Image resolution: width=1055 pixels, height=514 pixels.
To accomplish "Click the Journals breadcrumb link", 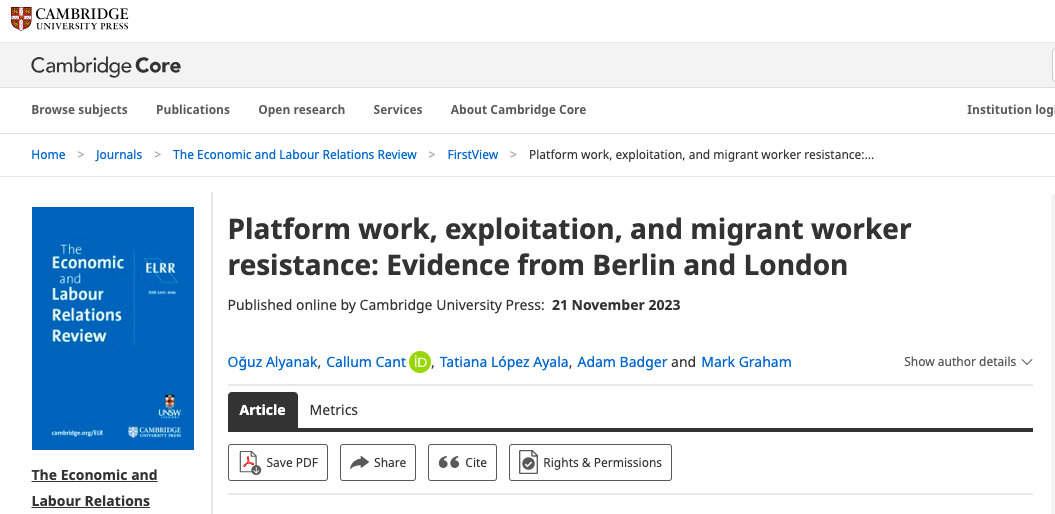I will click(119, 155).
